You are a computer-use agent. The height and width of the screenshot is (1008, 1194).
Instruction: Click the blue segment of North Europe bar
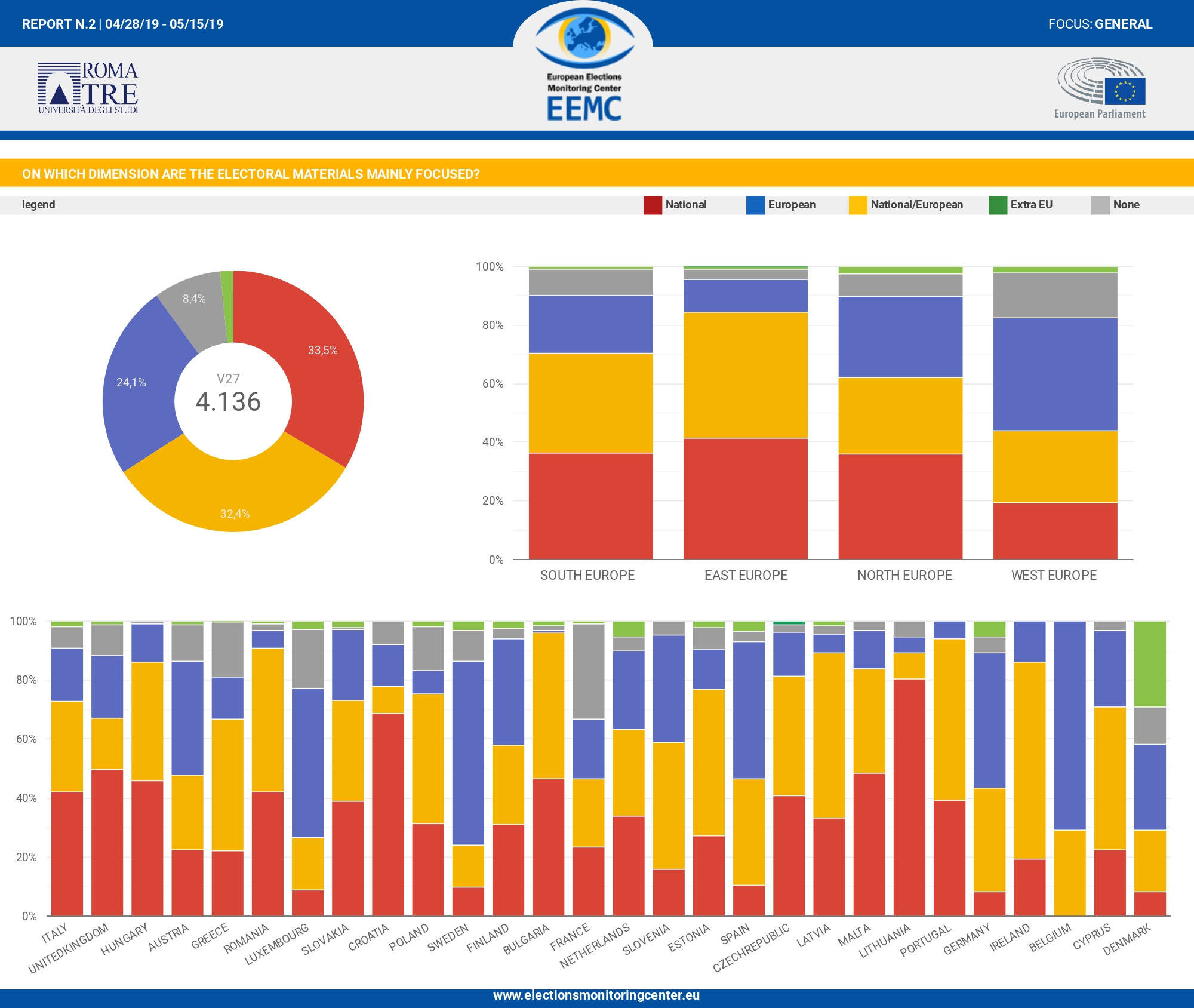click(x=900, y=337)
